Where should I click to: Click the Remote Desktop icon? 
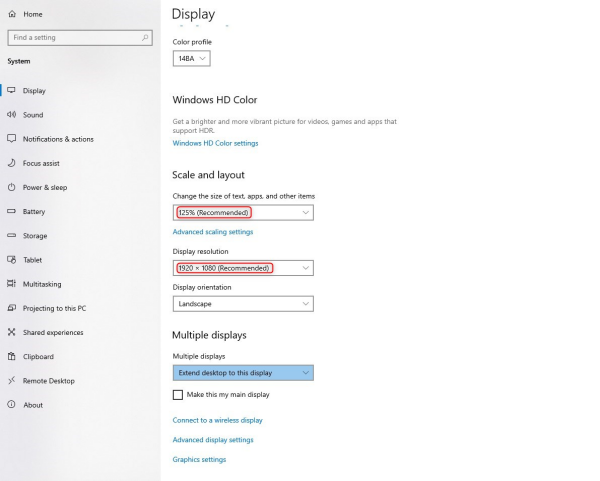pyautogui.click(x=12, y=381)
